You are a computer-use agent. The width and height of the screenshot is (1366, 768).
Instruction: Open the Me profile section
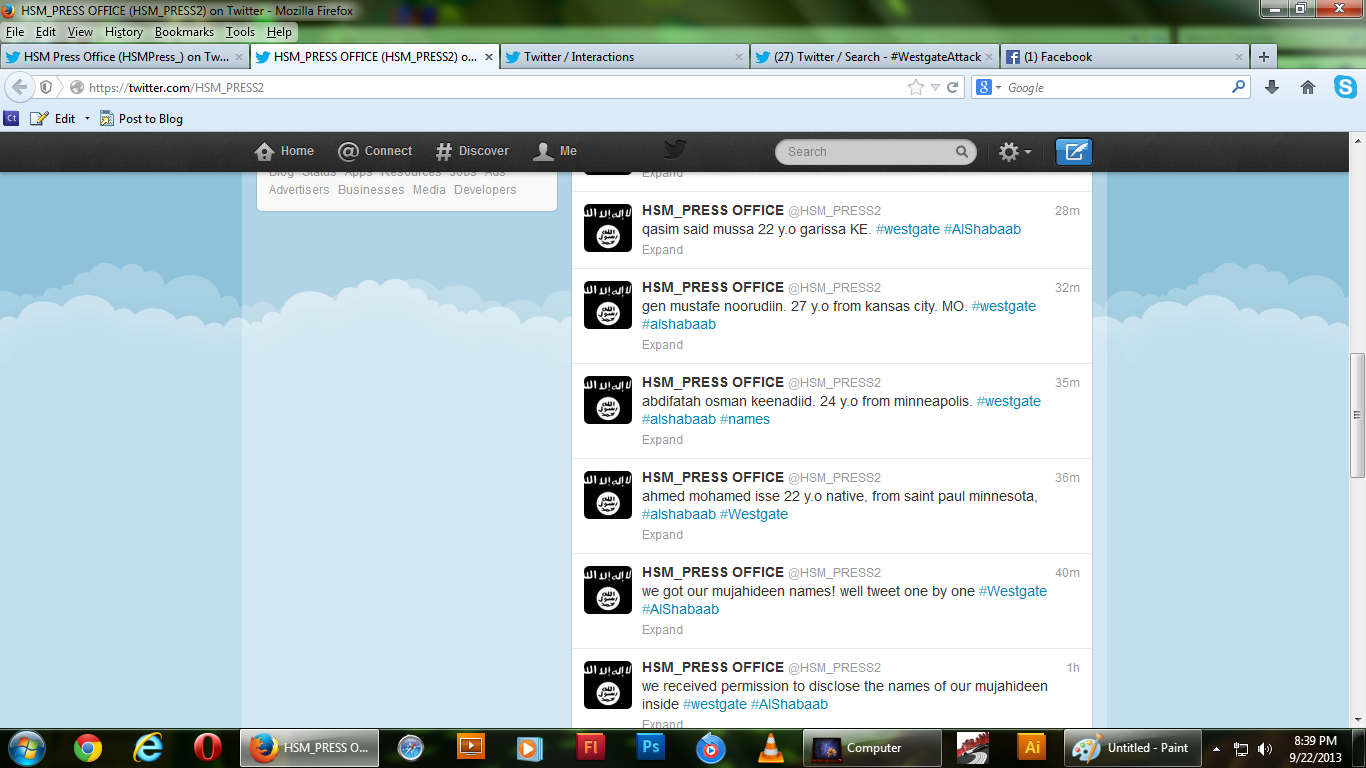point(555,151)
